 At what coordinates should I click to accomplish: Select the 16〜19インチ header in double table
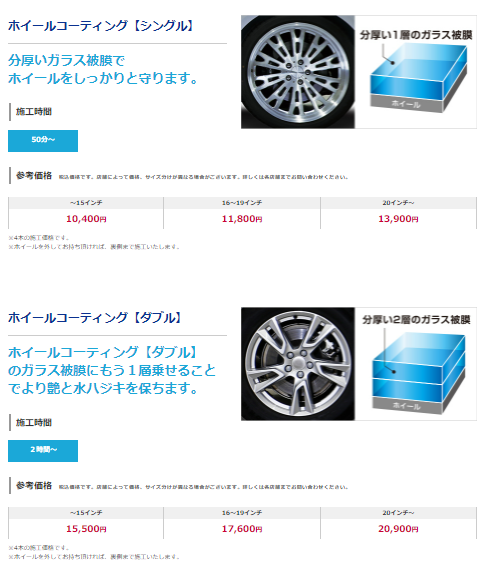[242, 513]
